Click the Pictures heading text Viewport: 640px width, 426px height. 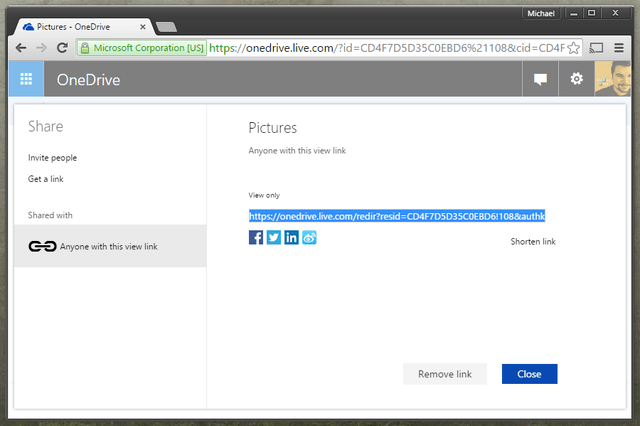[x=273, y=128]
